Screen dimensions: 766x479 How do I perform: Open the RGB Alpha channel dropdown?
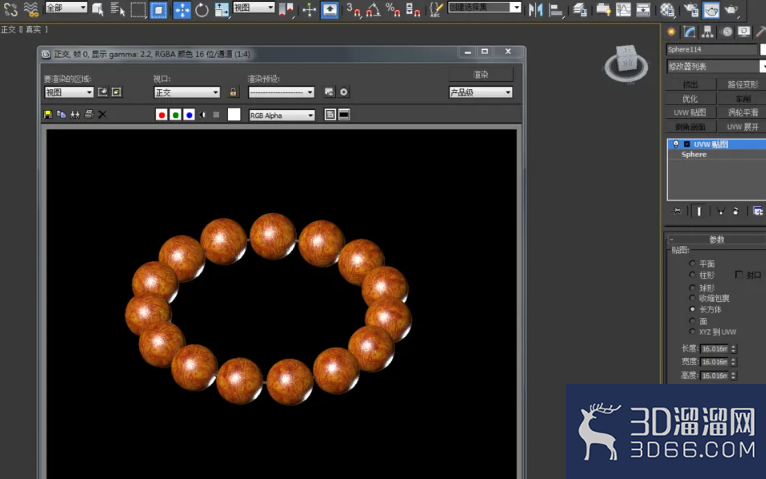coord(281,115)
